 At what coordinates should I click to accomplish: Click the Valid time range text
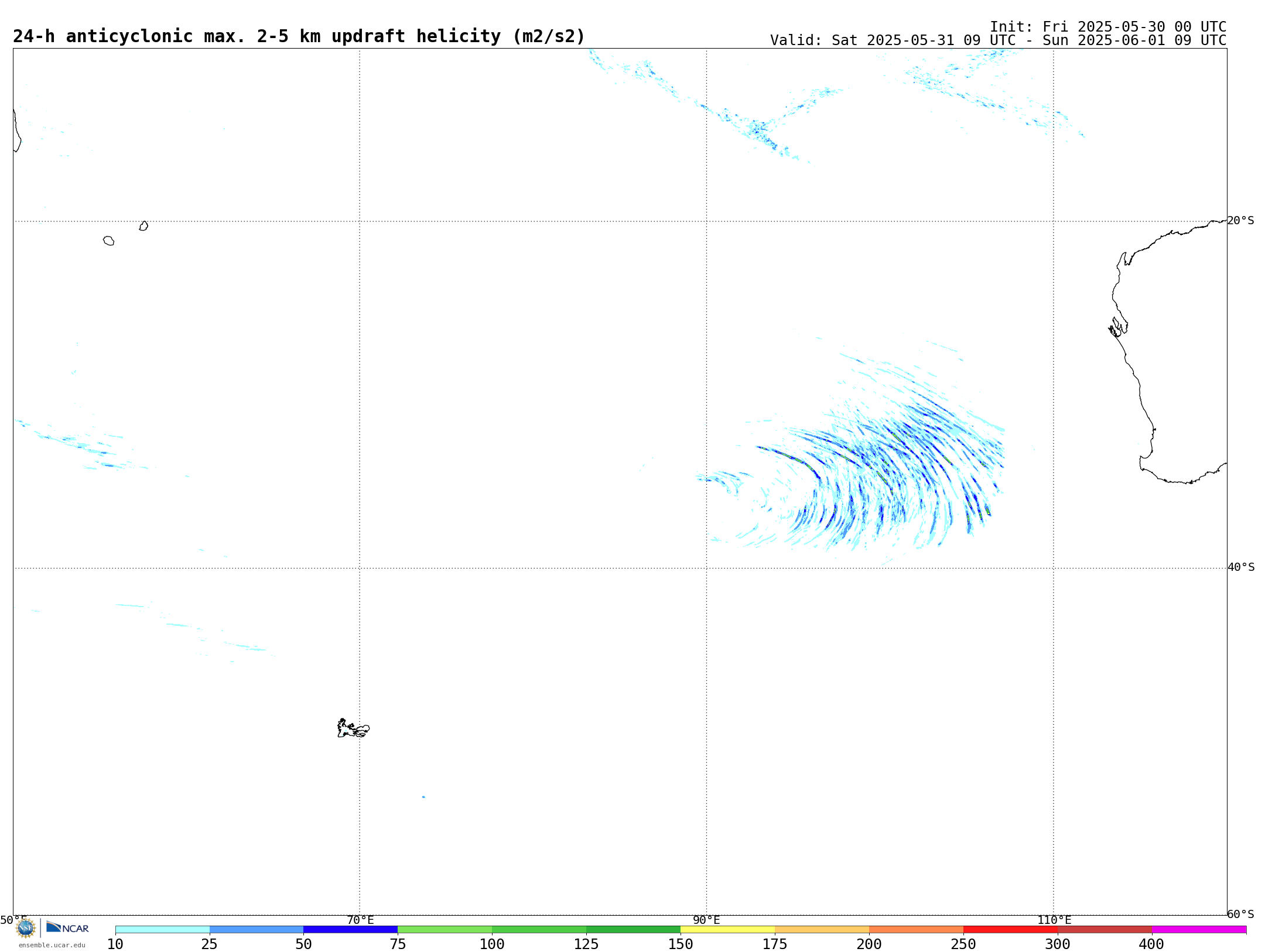coord(998,40)
